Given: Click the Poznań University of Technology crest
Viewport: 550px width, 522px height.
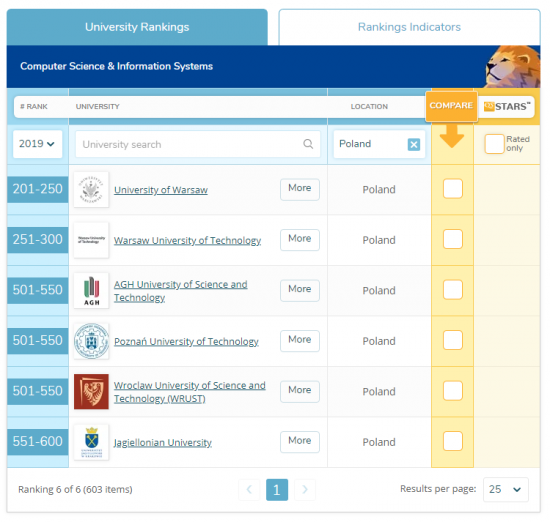Looking at the screenshot, I should pos(91,341).
